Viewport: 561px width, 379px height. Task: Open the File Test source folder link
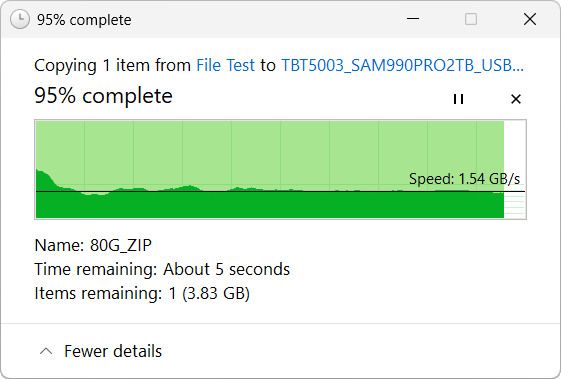click(225, 65)
